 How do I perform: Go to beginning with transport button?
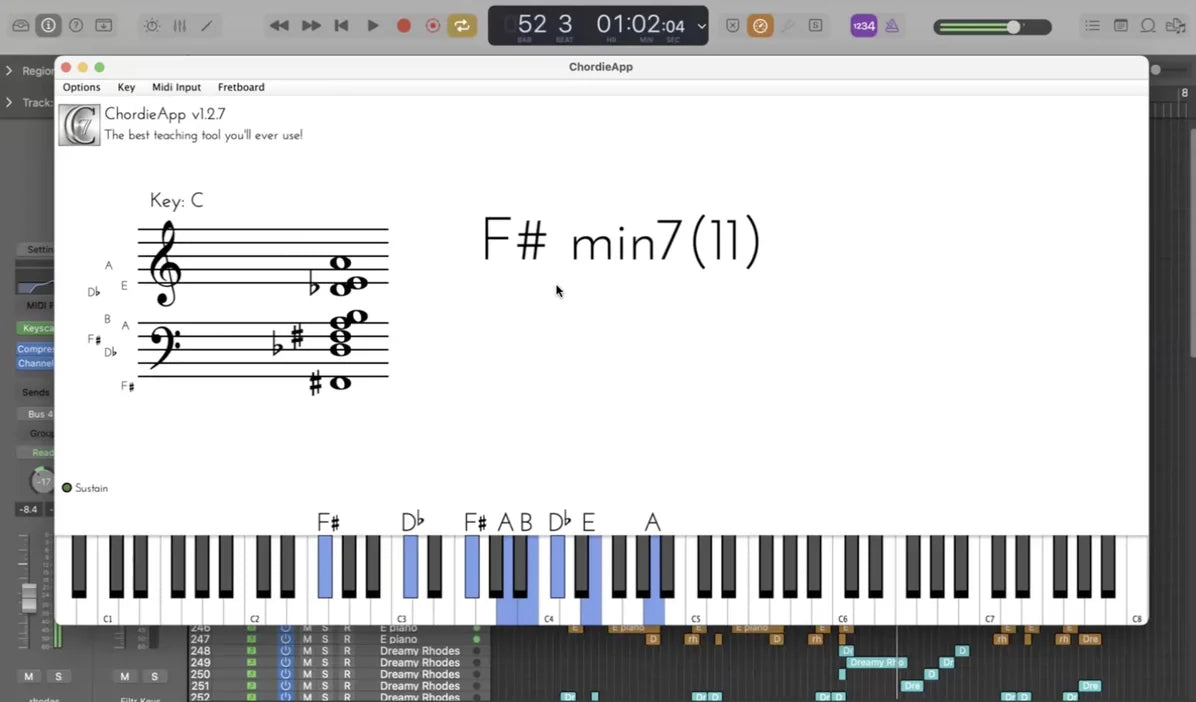pyautogui.click(x=341, y=26)
